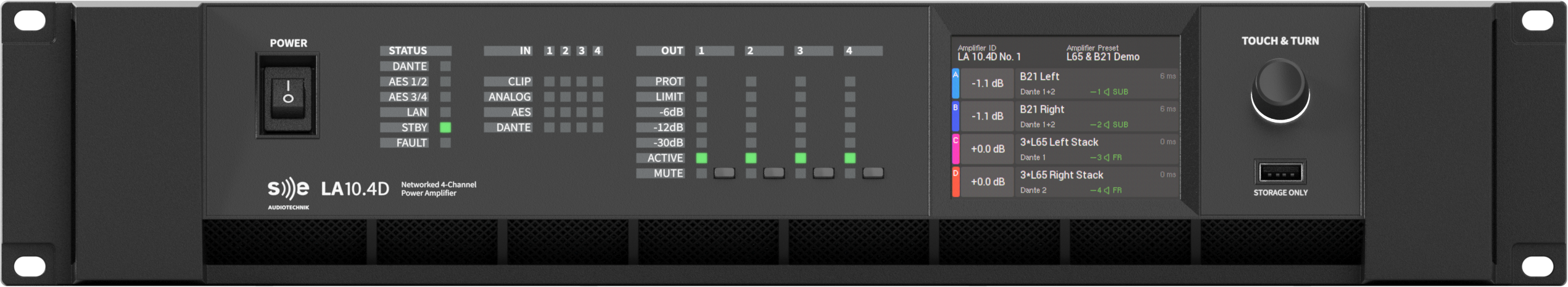The width and height of the screenshot is (1568, 287).
Task: Select pink channel C color tag
Action: (x=955, y=149)
